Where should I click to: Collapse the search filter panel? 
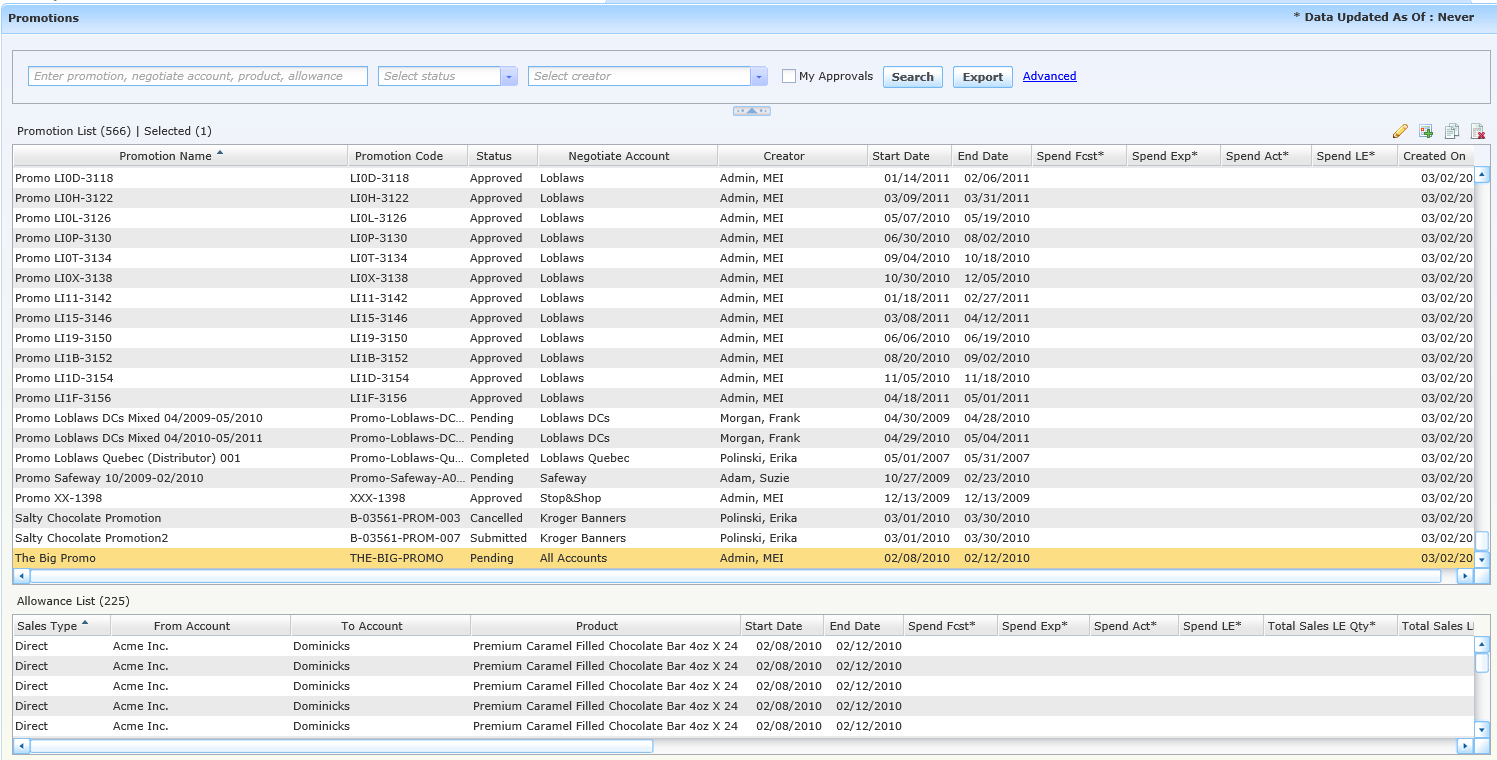click(x=751, y=111)
